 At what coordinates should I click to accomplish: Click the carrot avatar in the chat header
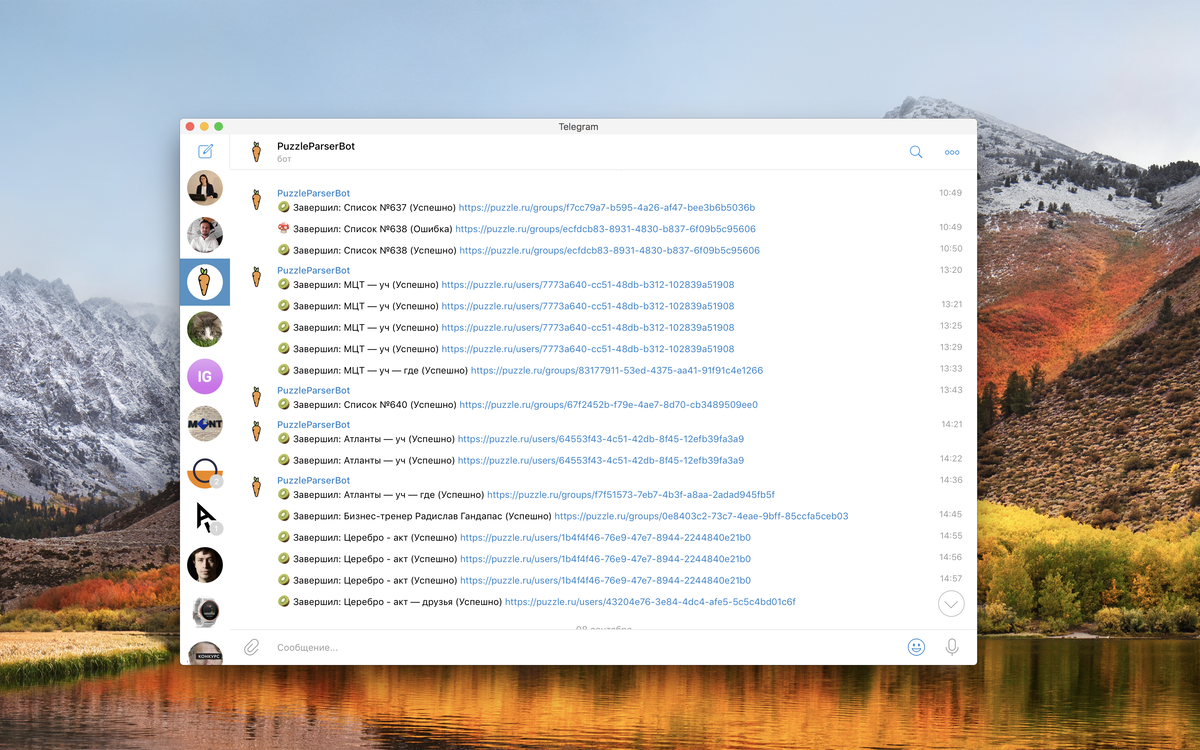pos(257,152)
